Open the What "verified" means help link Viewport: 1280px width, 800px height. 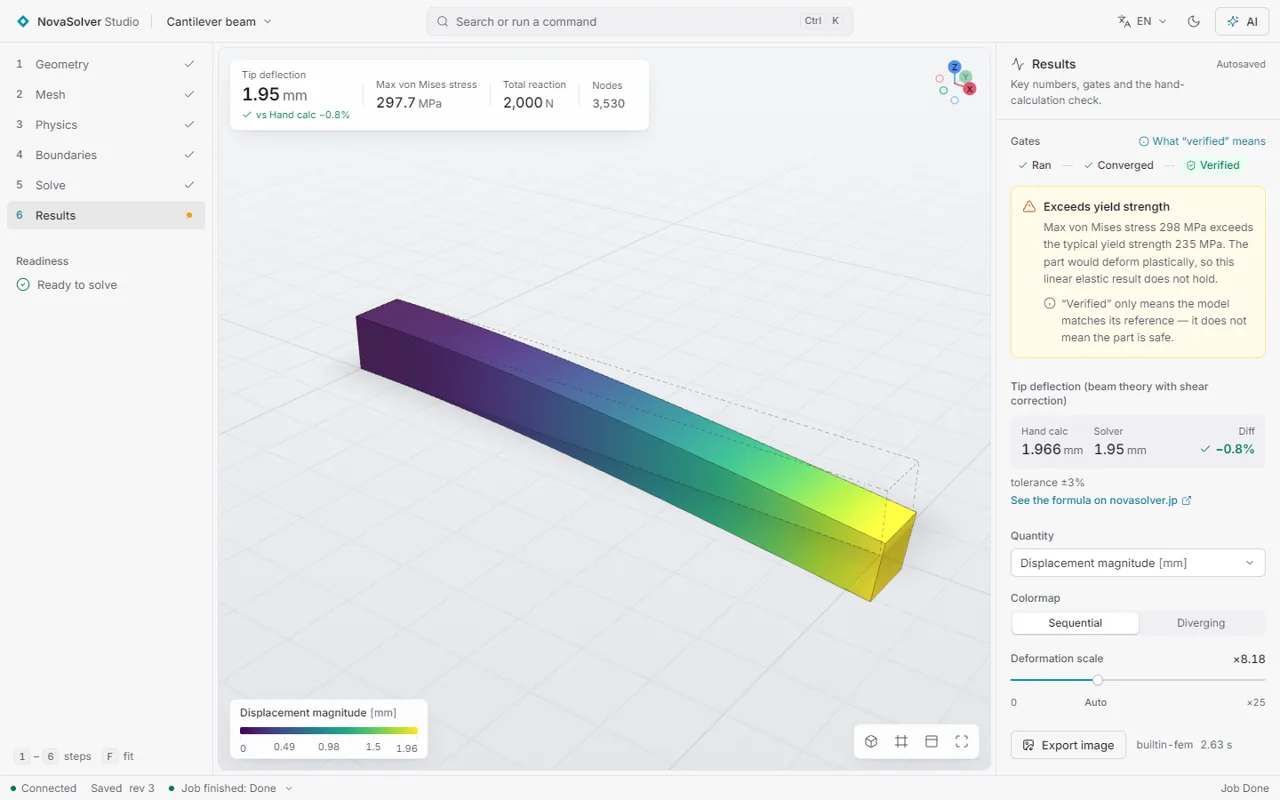click(1202, 141)
